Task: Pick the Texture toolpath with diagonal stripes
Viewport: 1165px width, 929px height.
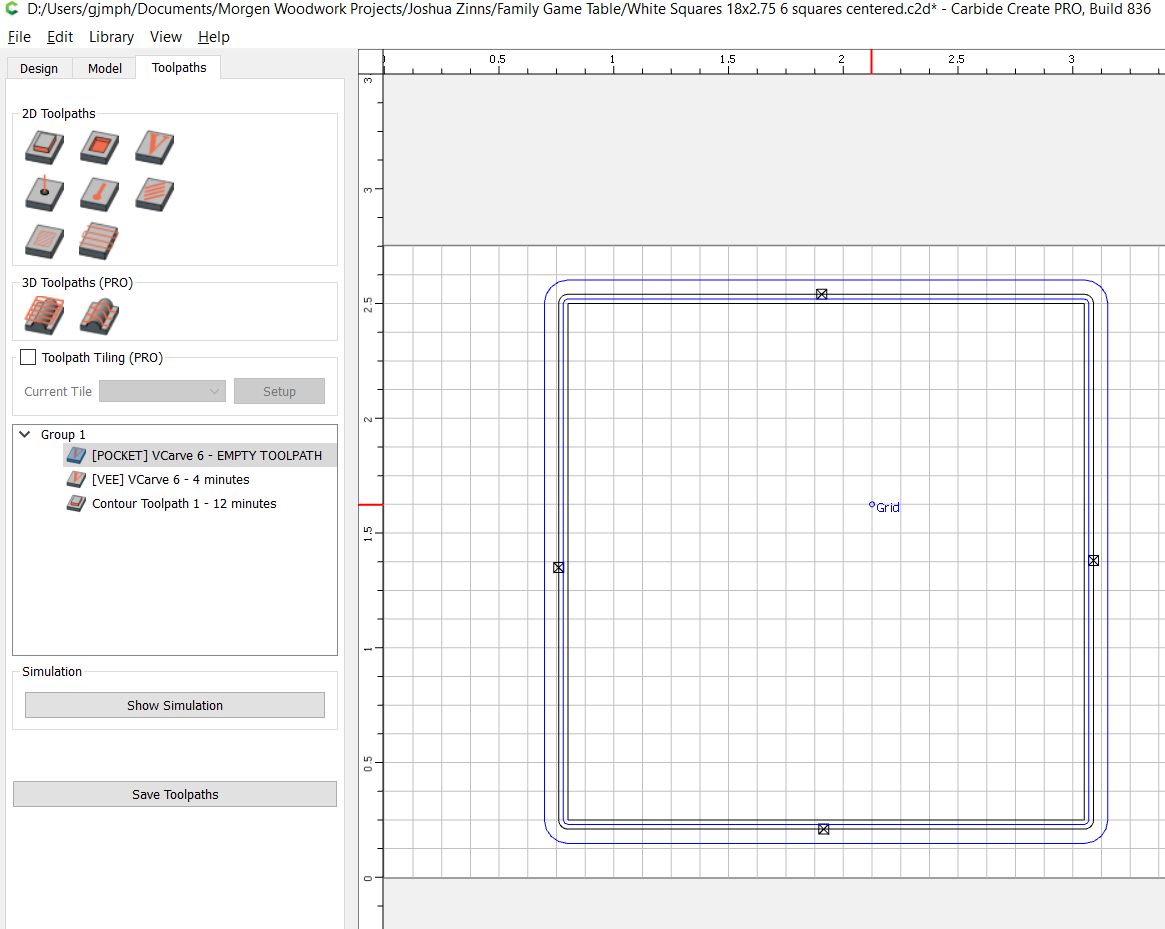Action: coord(154,193)
